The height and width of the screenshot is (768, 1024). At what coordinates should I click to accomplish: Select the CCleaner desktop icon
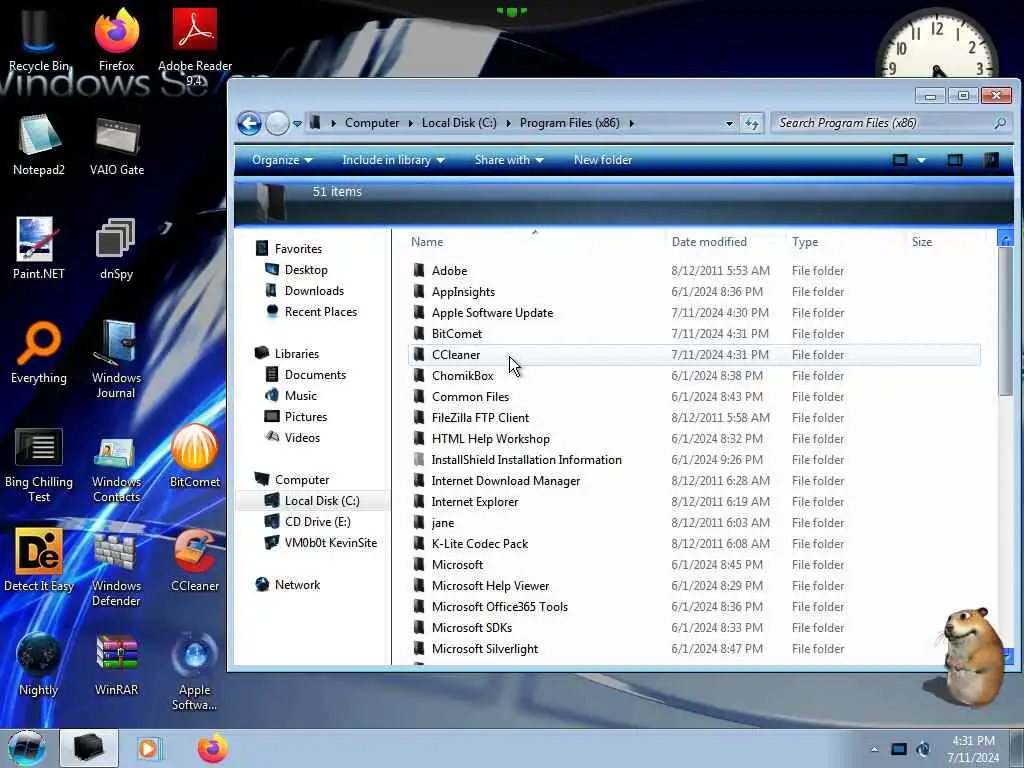195,560
